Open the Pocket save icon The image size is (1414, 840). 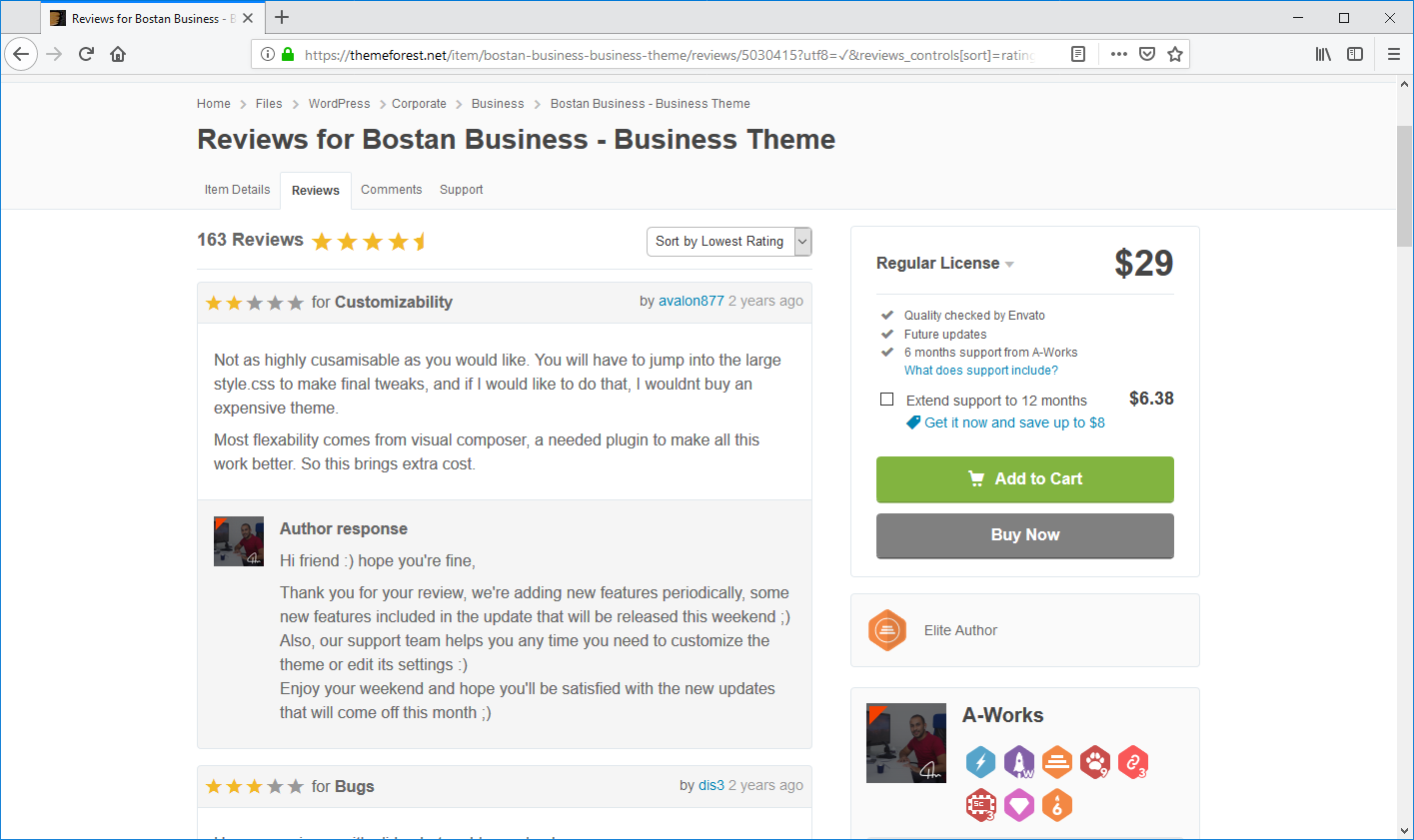coord(1147,54)
